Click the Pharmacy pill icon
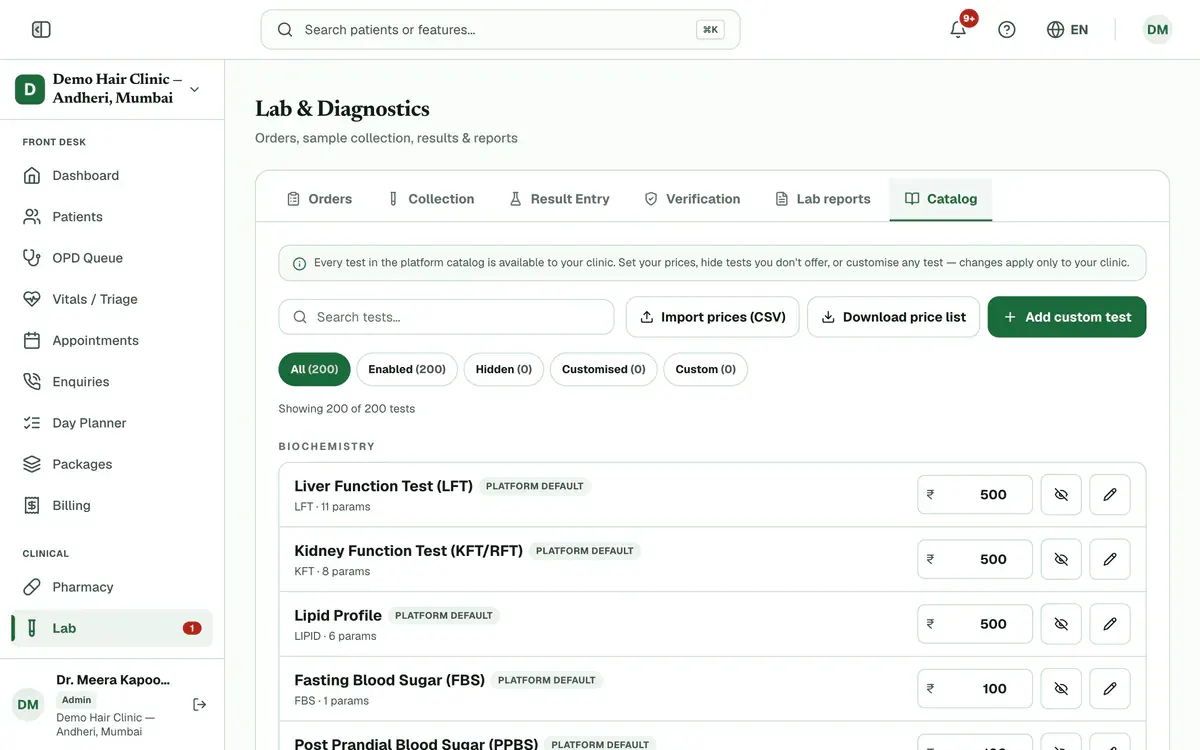Image resolution: width=1200 pixels, height=750 pixels. pyautogui.click(x=32, y=587)
